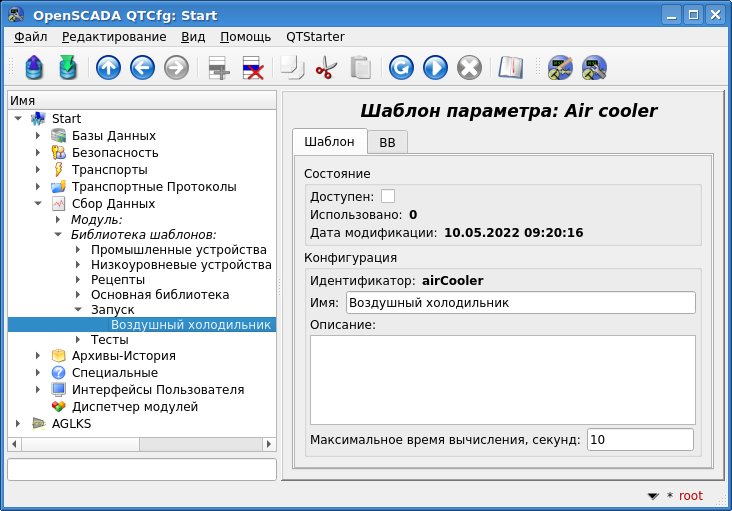This screenshot has width=732, height=511.
Task: Click the Delete item icon with red X
Action: click(x=253, y=68)
